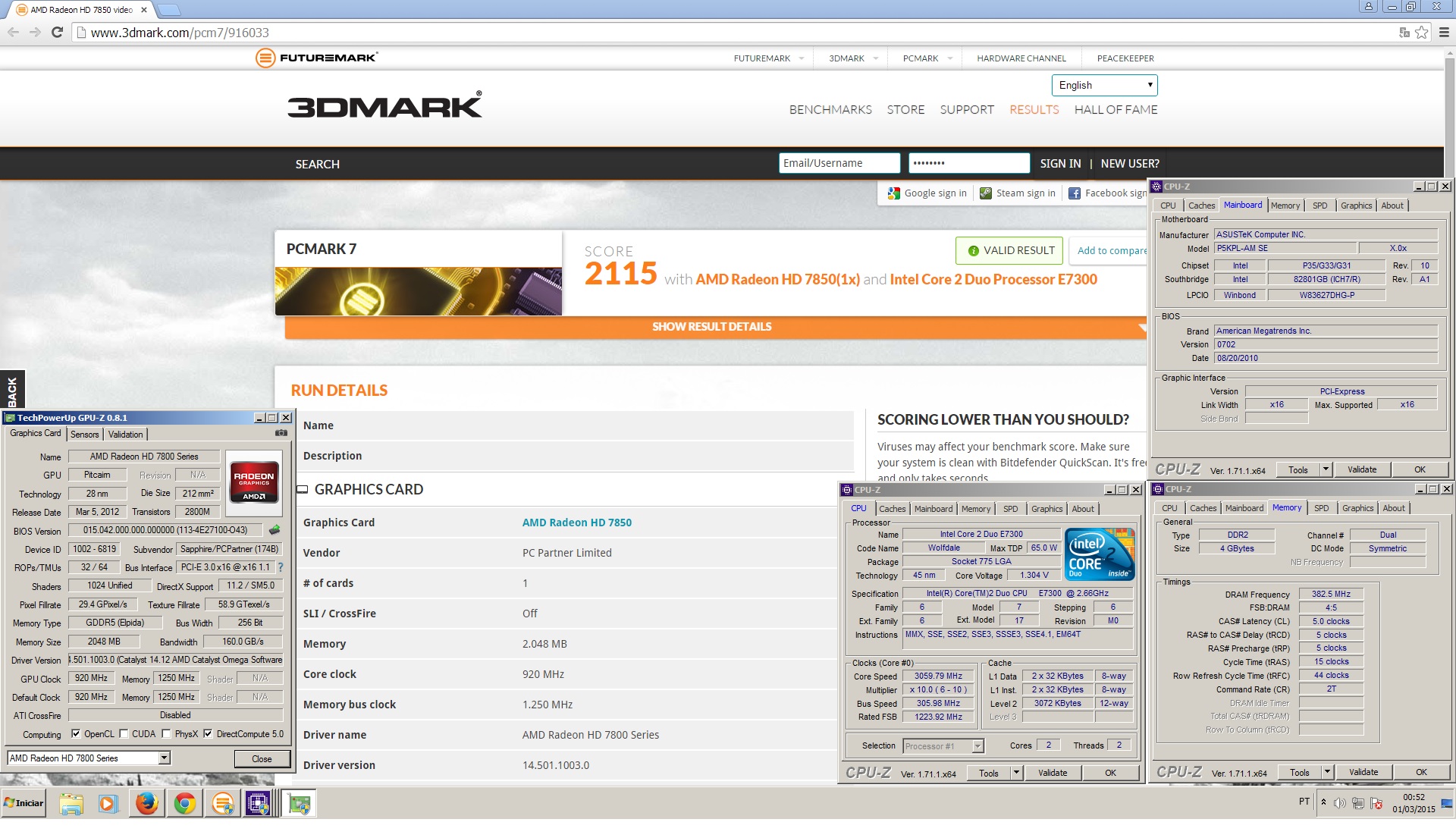
Task: Click the volume speaker tray icon
Action: tap(1340, 803)
